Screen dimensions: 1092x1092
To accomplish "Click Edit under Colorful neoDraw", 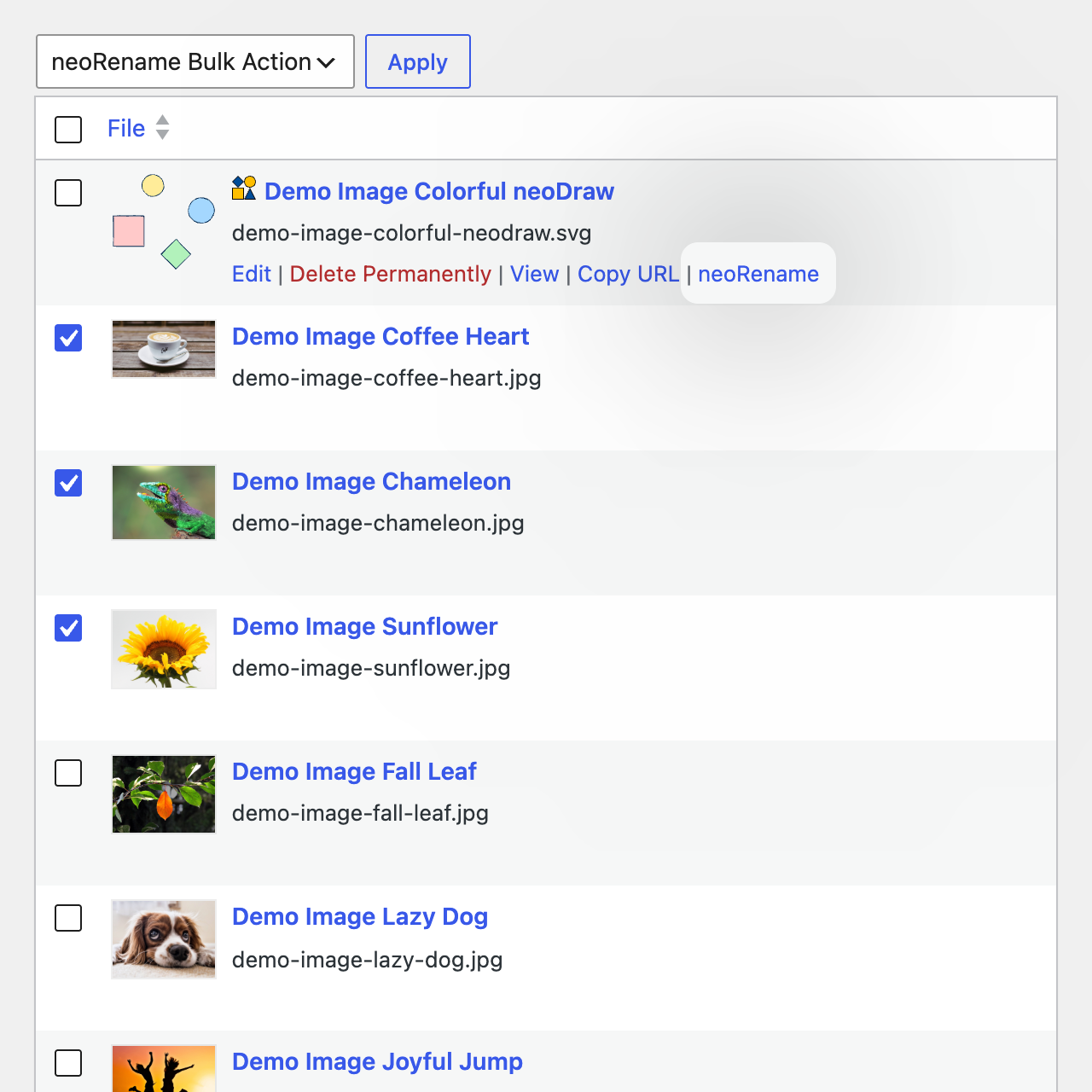I will 252,274.
